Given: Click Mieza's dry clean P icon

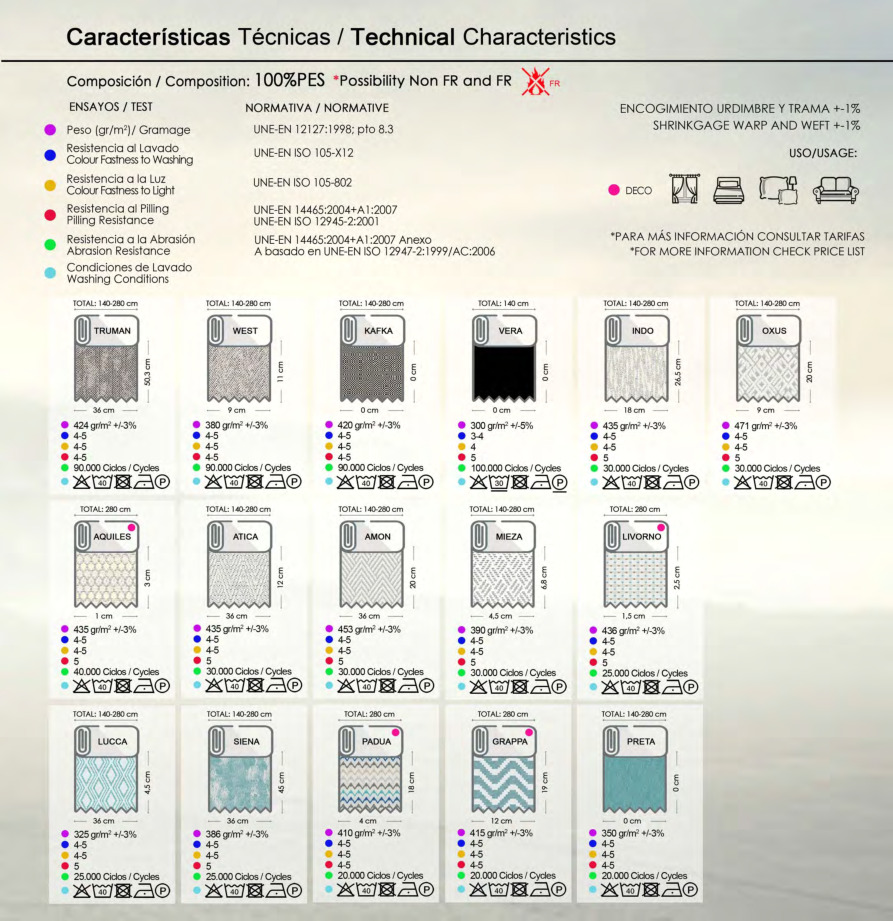Looking at the screenshot, I should [x=559, y=687].
